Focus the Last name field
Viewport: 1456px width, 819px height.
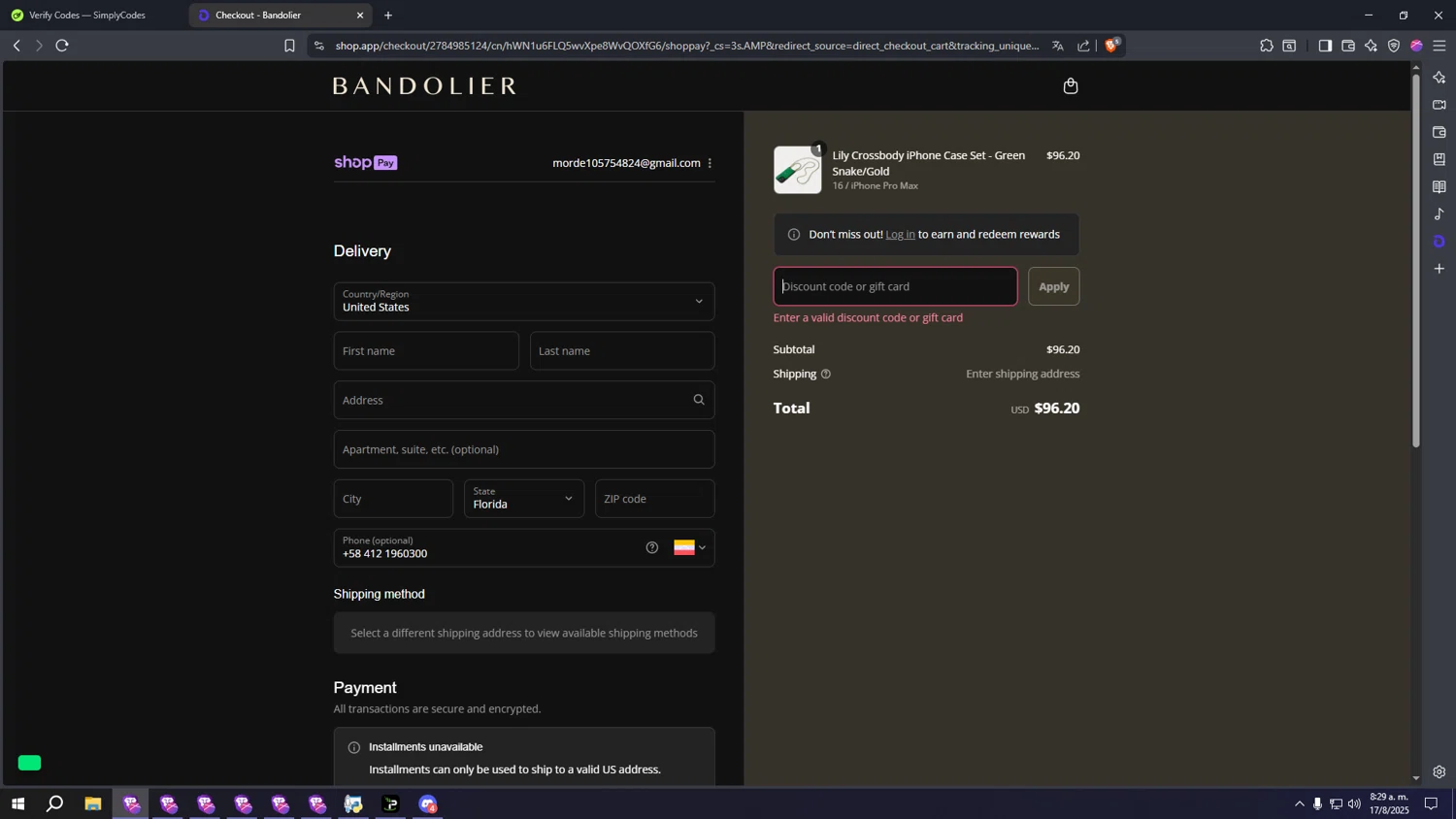[x=622, y=351]
